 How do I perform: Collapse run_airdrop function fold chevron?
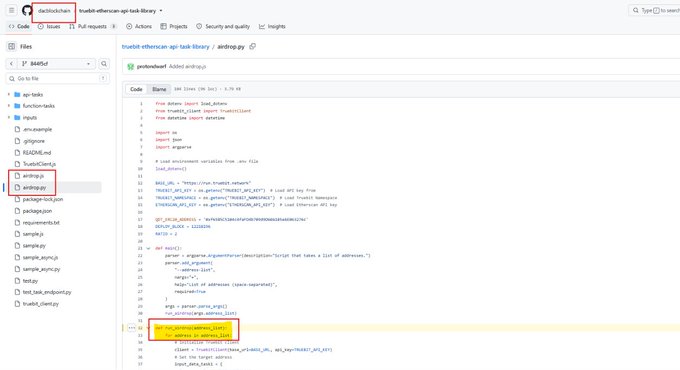[148, 328]
